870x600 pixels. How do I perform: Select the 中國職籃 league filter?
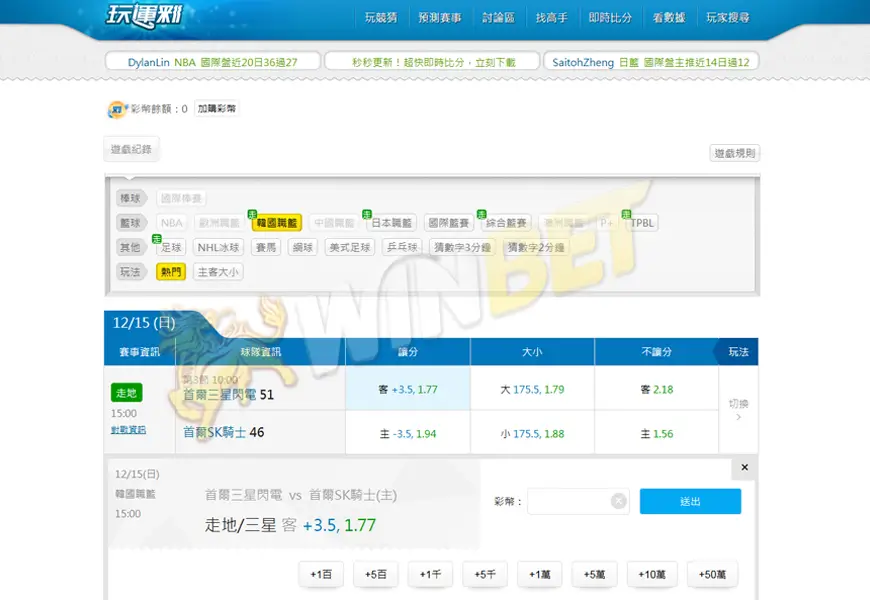point(334,223)
